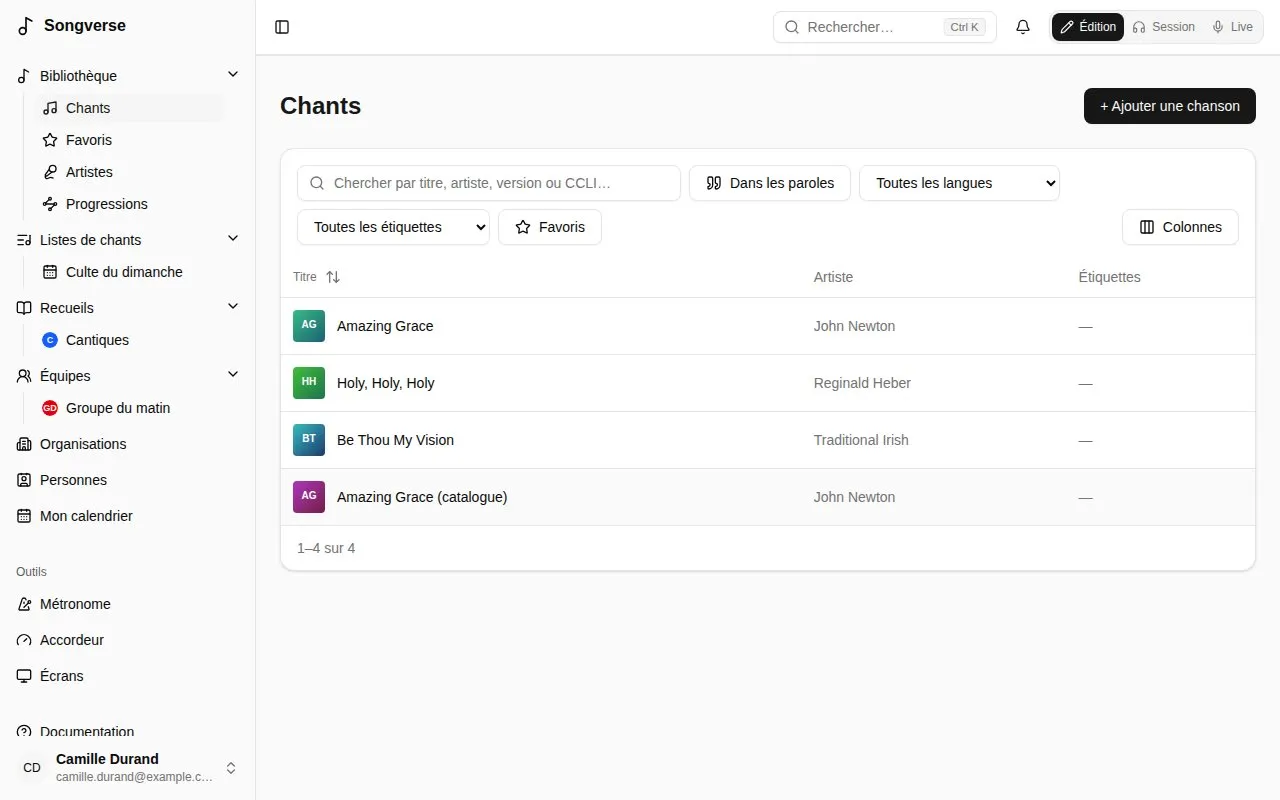Viewport: 1280px width, 800px height.
Task: Click the Songverse logo icon
Action: pyautogui.click(x=26, y=26)
